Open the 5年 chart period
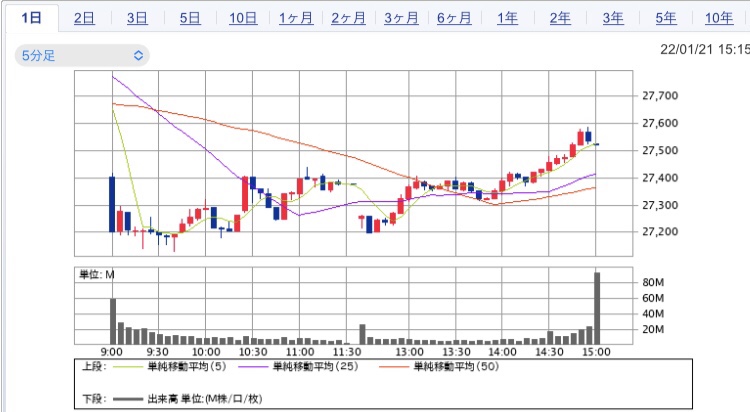The width and height of the screenshot is (750, 412). 666,18
